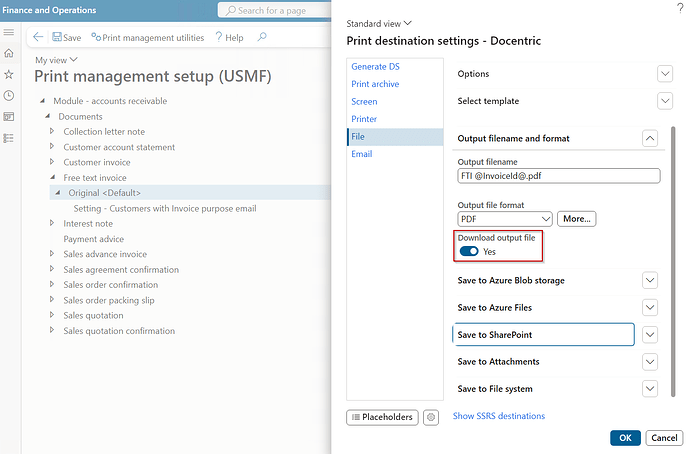Viewport: 690px width, 454px height.
Task: Click Save in the action pane
Action: 67,37
